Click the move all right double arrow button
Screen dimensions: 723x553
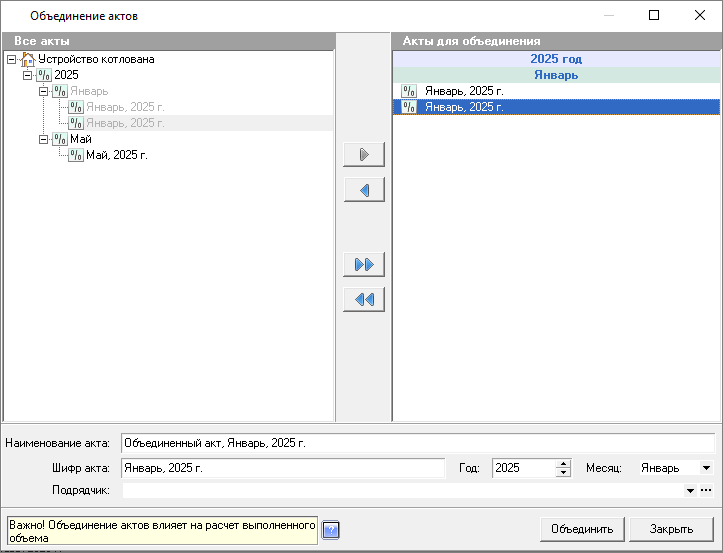tap(364, 265)
